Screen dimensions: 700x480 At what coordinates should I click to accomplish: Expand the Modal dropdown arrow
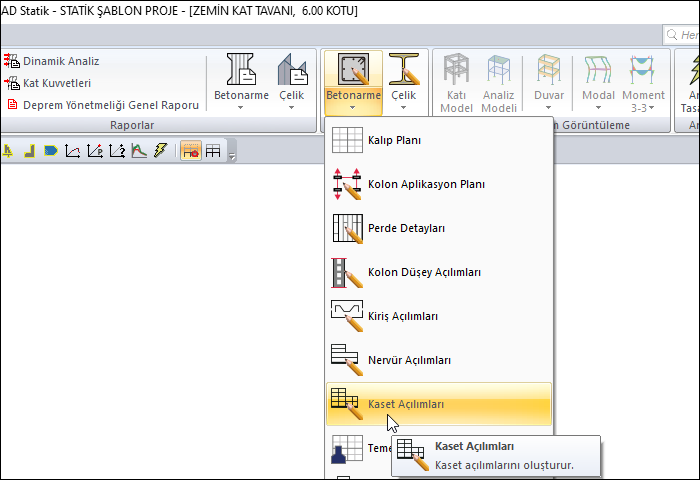[x=598, y=108]
